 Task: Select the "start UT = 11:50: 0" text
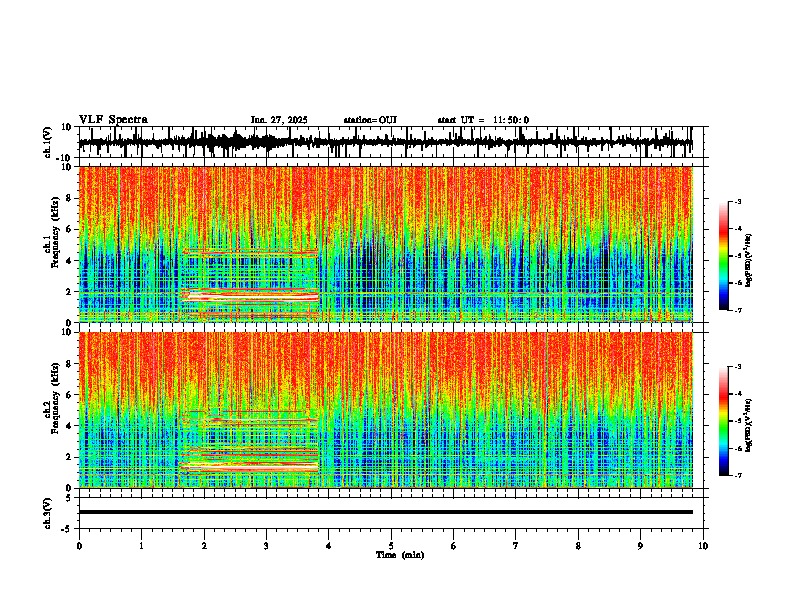click(483, 120)
